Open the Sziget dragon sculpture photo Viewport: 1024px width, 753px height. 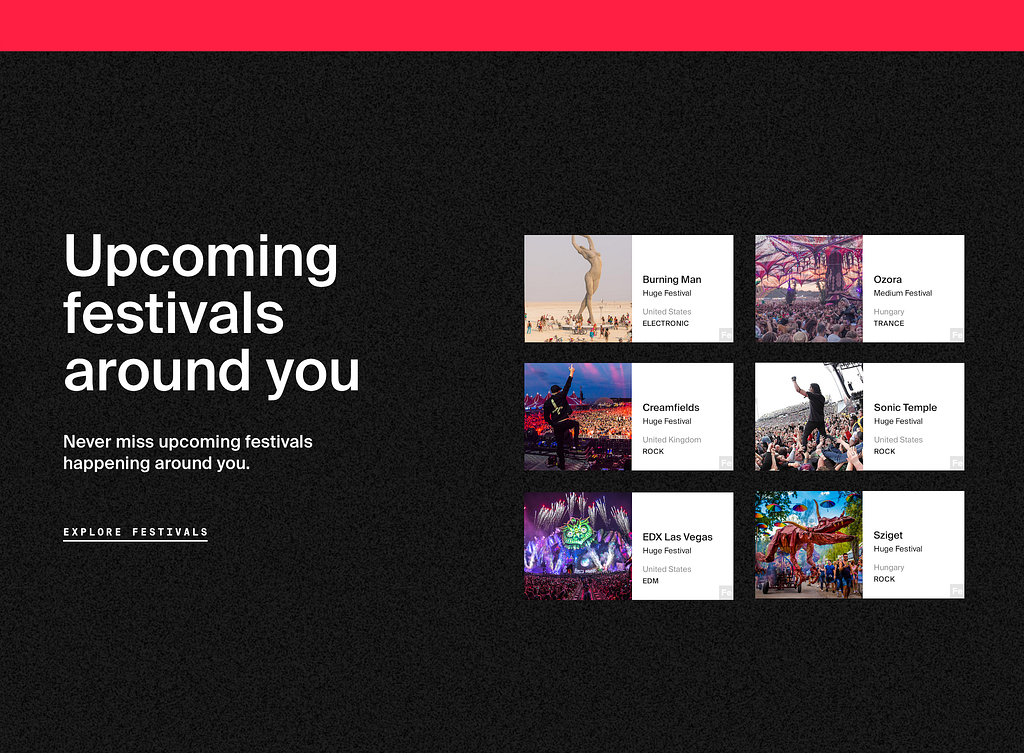[x=809, y=545]
